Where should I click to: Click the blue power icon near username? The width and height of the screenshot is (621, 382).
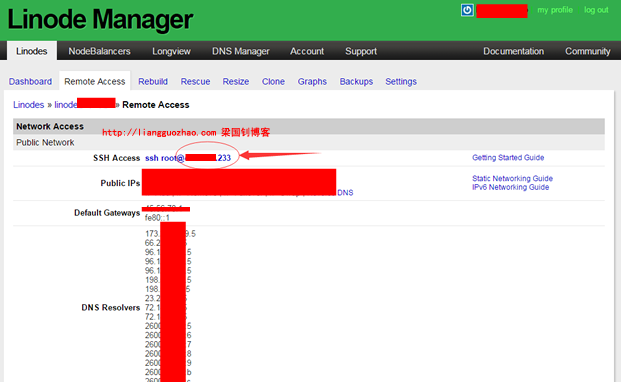coord(467,10)
